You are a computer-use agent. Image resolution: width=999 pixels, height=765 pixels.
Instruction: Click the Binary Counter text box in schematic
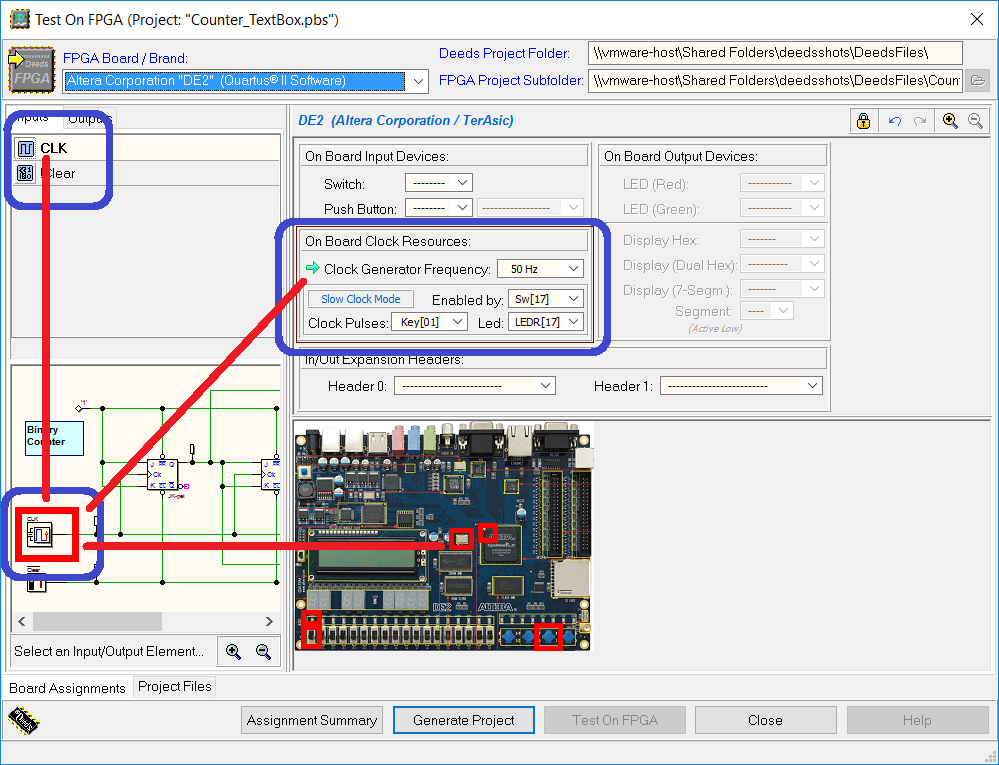point(54,438)
